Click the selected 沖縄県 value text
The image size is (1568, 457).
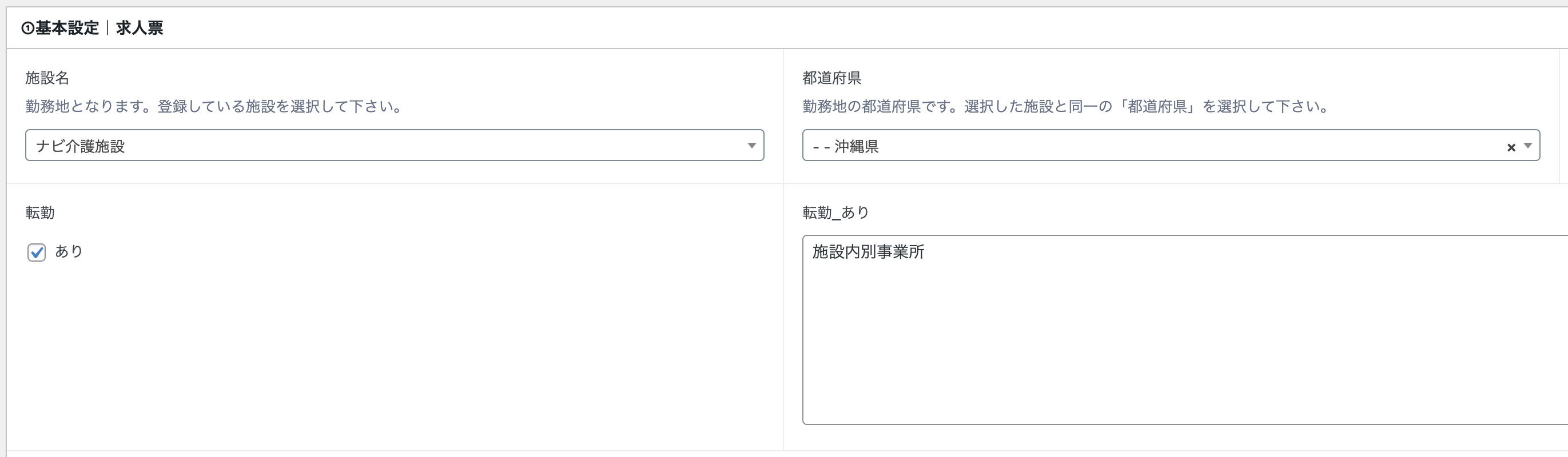856,146
